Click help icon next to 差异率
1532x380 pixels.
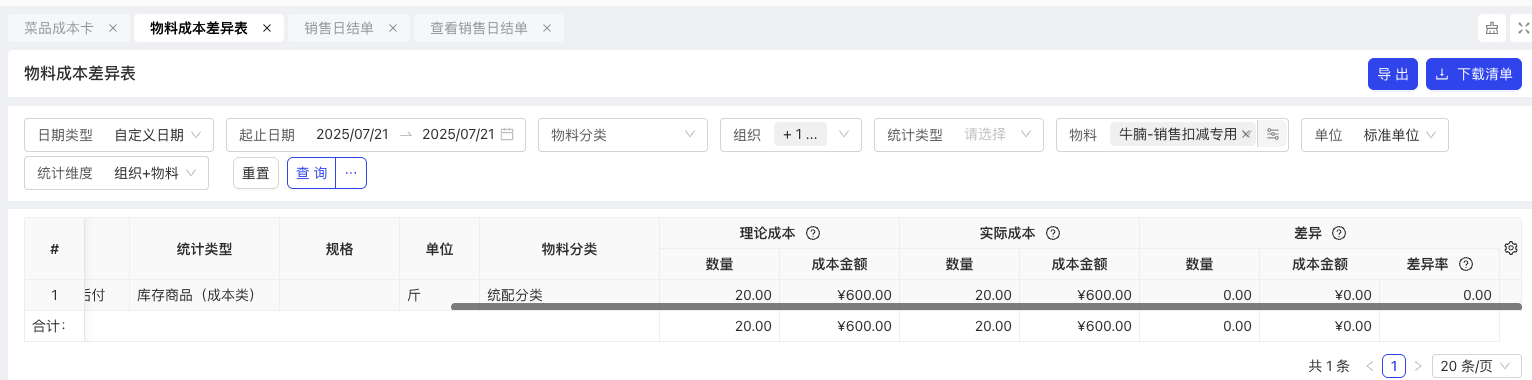click(1466, 264)
